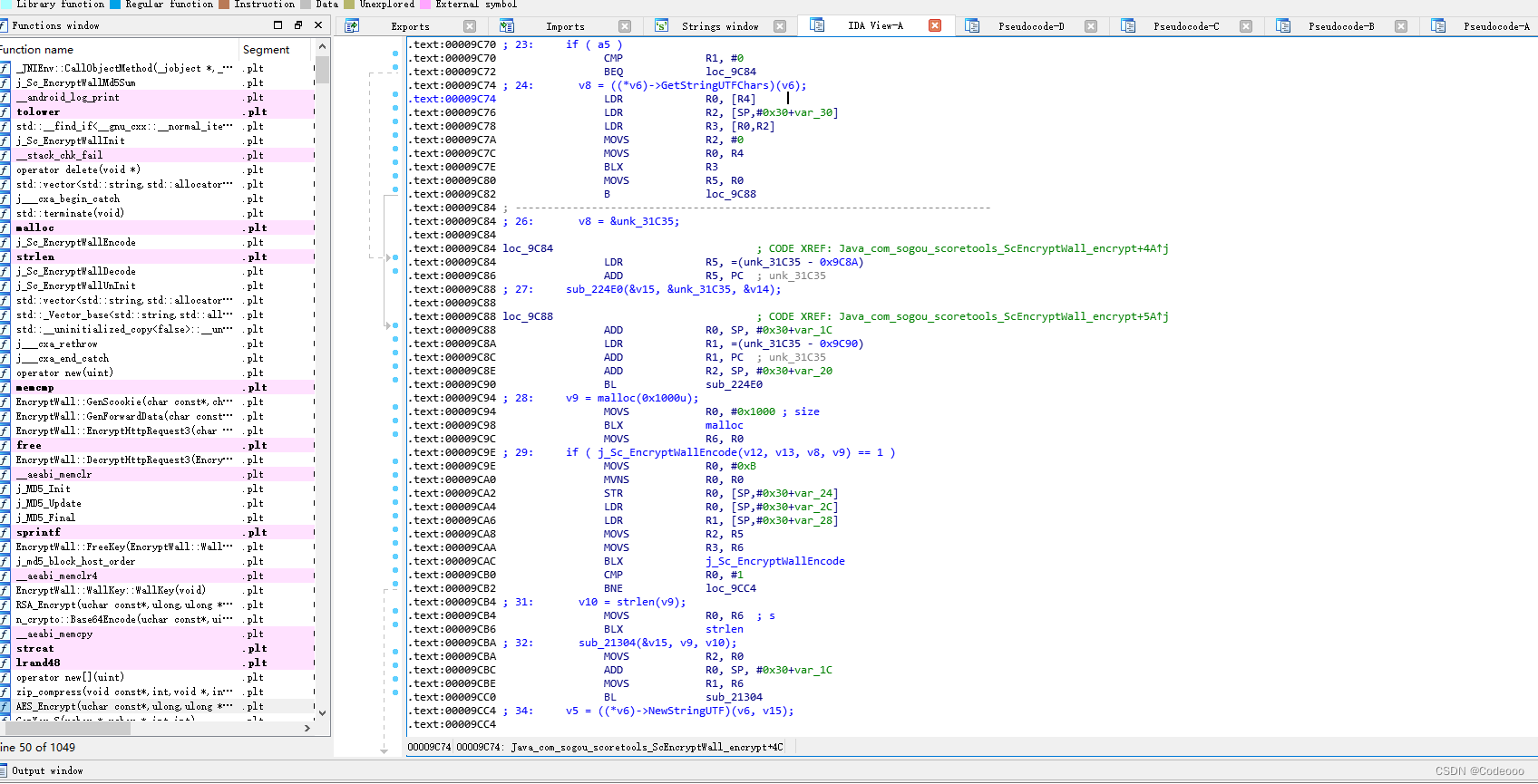The width and height of the screenshot is (1538, 784).
Task: Close the Exports tab
Action: coord(470,26)
